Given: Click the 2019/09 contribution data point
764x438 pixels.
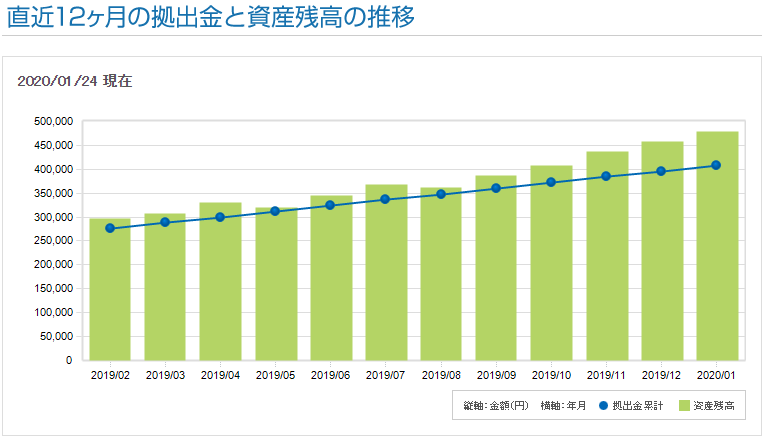Looking at the screenshot, I should (496, 188).
